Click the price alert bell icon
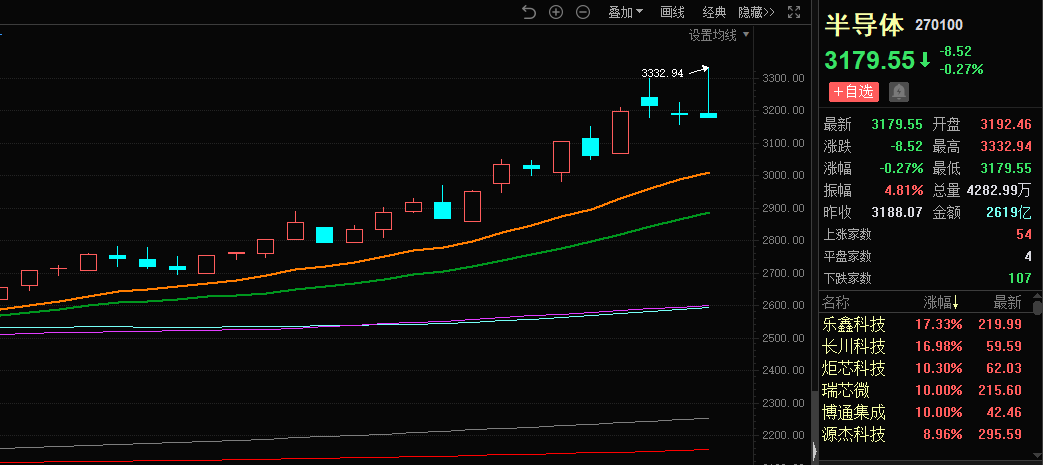This screenshot has width=1043, height=465. (x=899, y=91)
